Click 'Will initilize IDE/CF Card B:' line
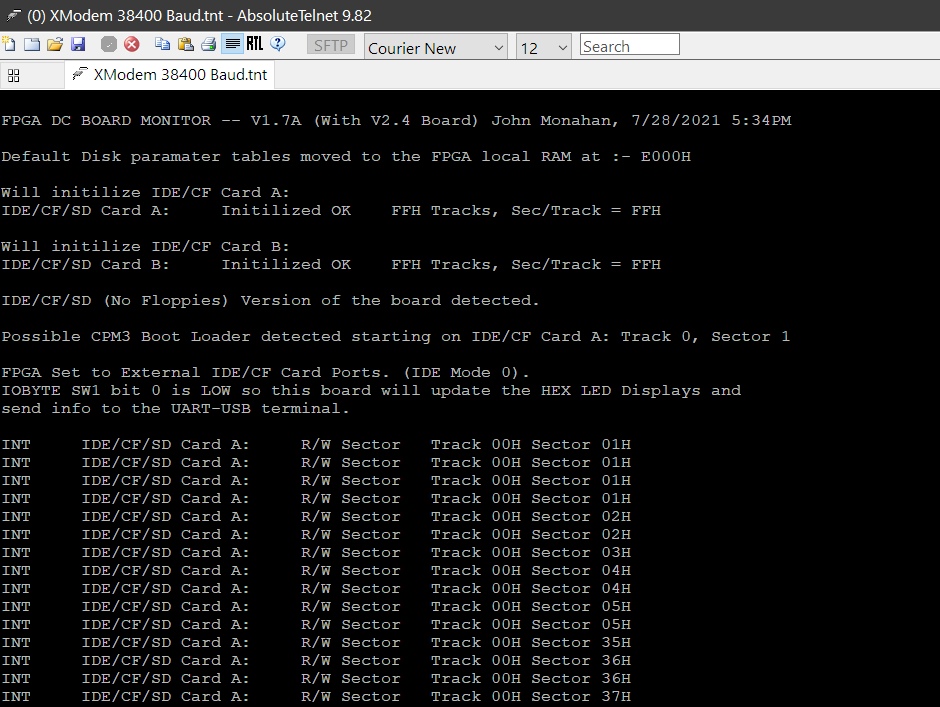Screen dimensions: 940x707 [x=145, y=246]
